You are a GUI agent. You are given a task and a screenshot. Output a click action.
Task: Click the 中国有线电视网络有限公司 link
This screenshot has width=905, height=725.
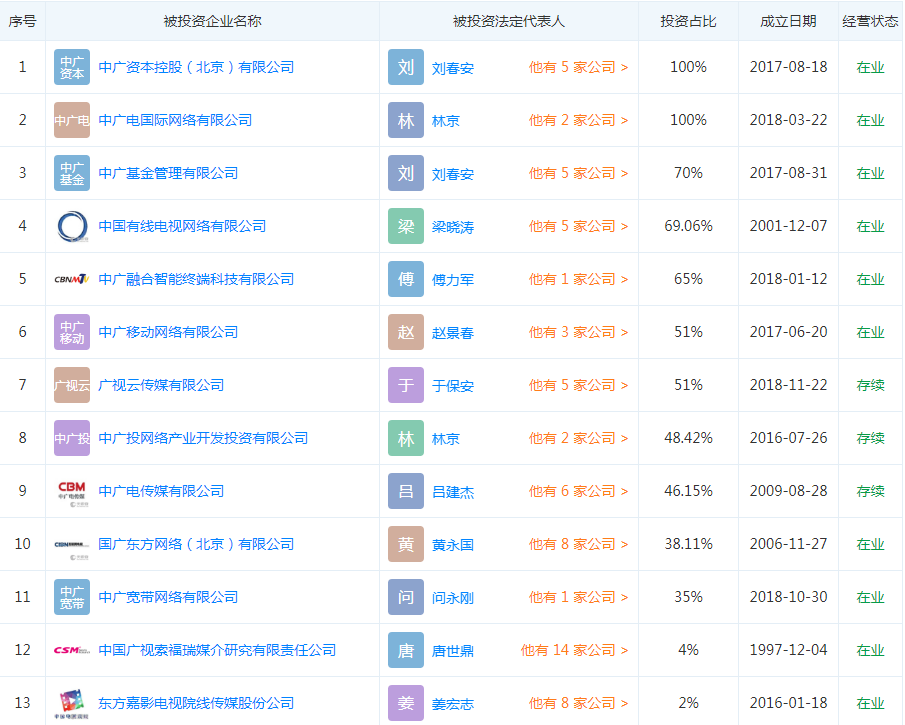click(x=182, y=226)
